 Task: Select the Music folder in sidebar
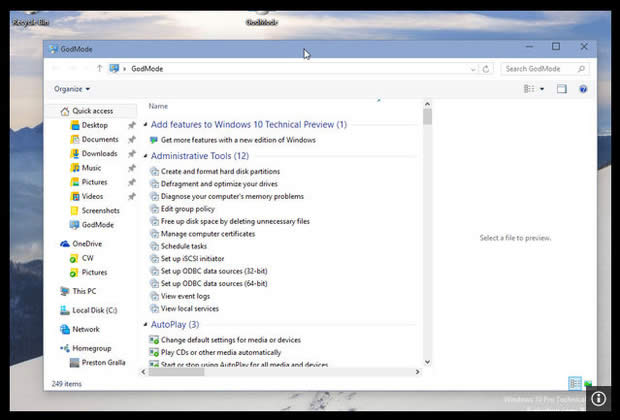tap(91, 168)
